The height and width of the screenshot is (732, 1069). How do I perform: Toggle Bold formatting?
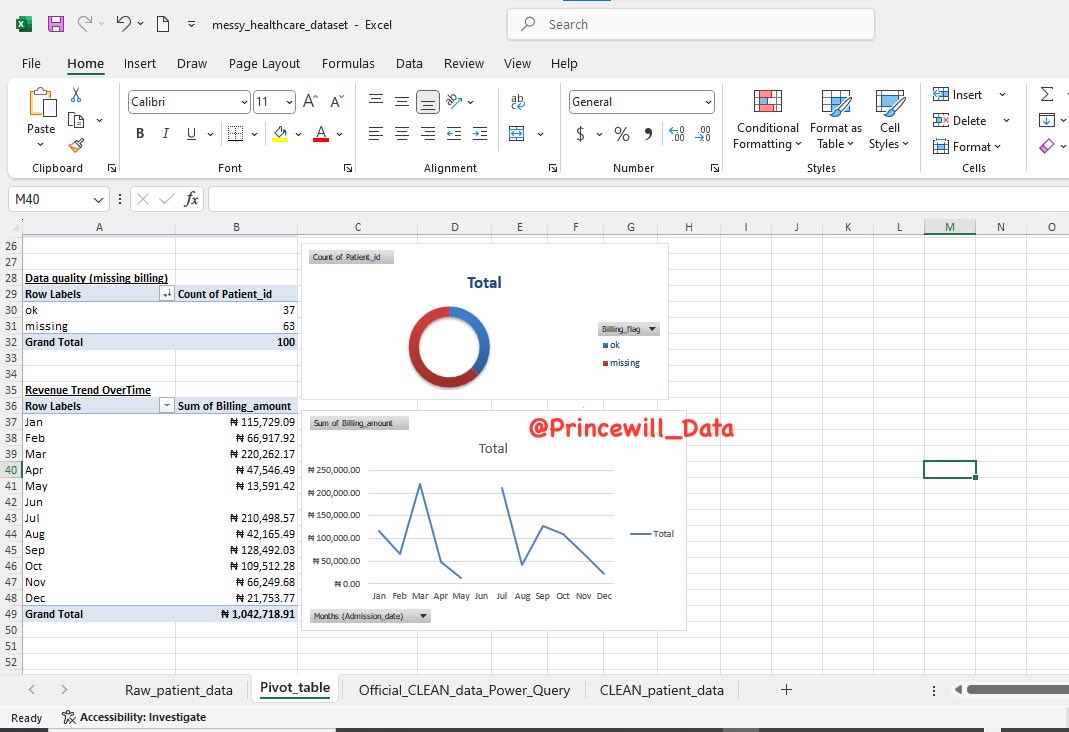click(x=140, y=134)
